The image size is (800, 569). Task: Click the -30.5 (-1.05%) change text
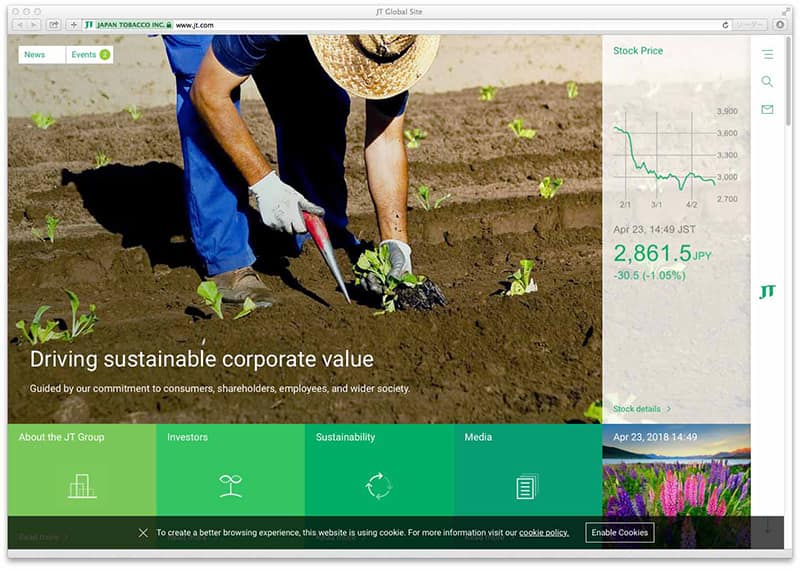click(649, 276)
